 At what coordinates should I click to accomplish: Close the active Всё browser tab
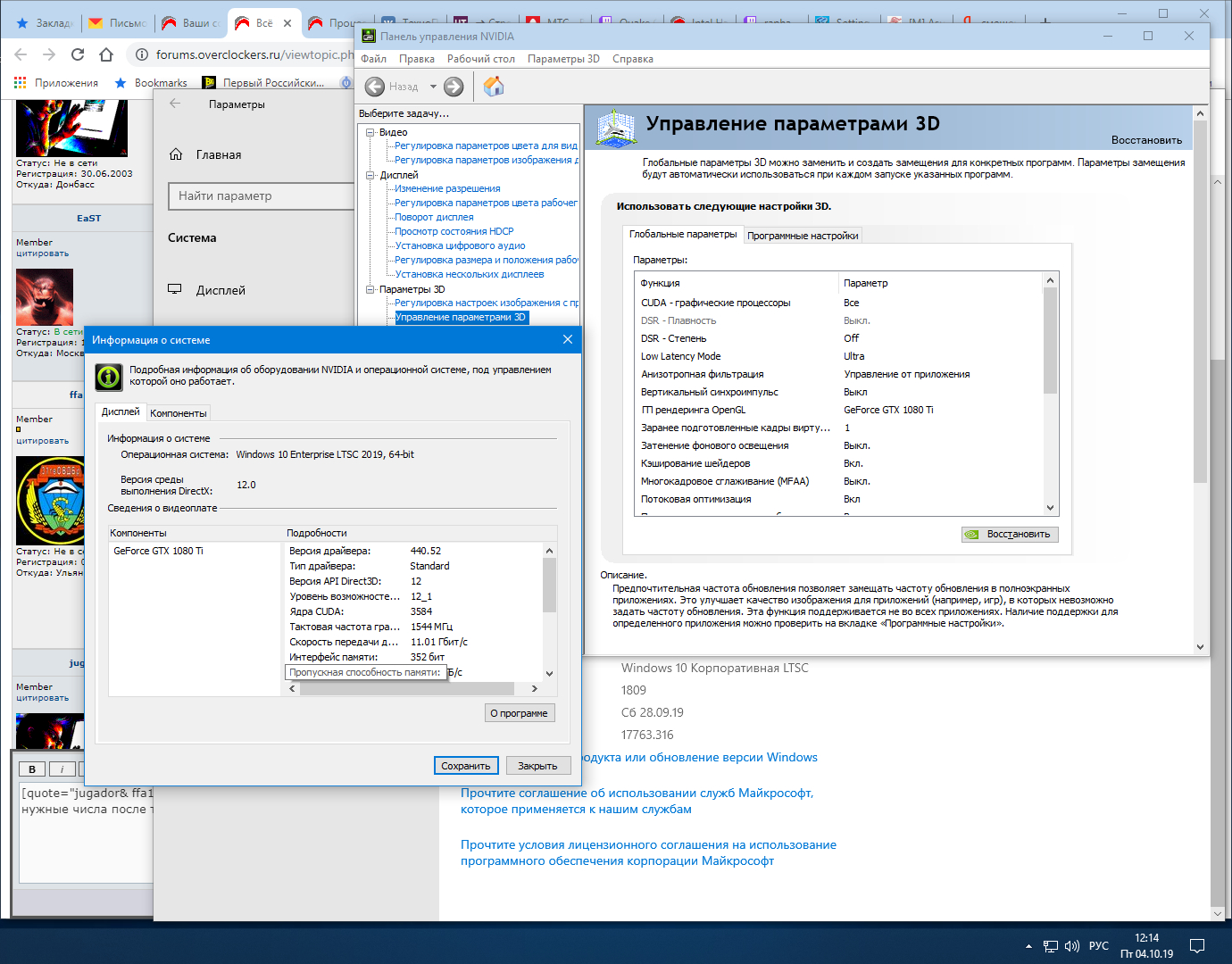click(x=287, y=23)
